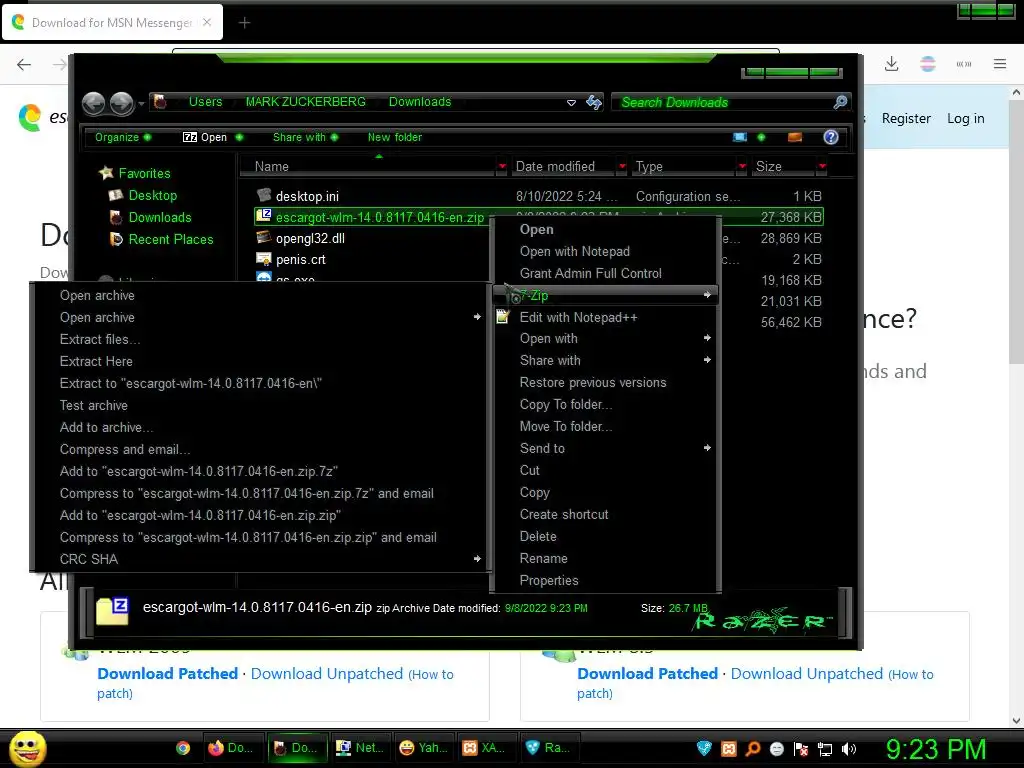Change view using the view icon

pyautogui.click(x=740, y=137)
